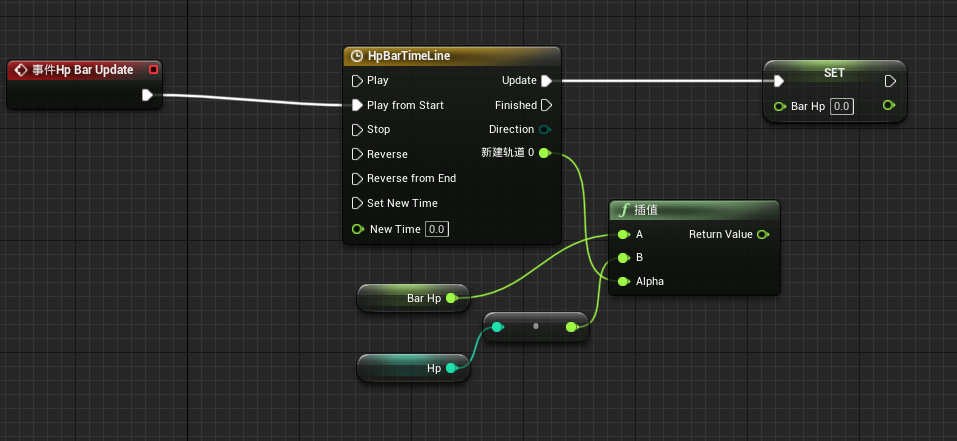The height and width of the screenshot is (441, 957).
Task: Click the Alpha input pin on 插值 node
Action: [624, 282]
